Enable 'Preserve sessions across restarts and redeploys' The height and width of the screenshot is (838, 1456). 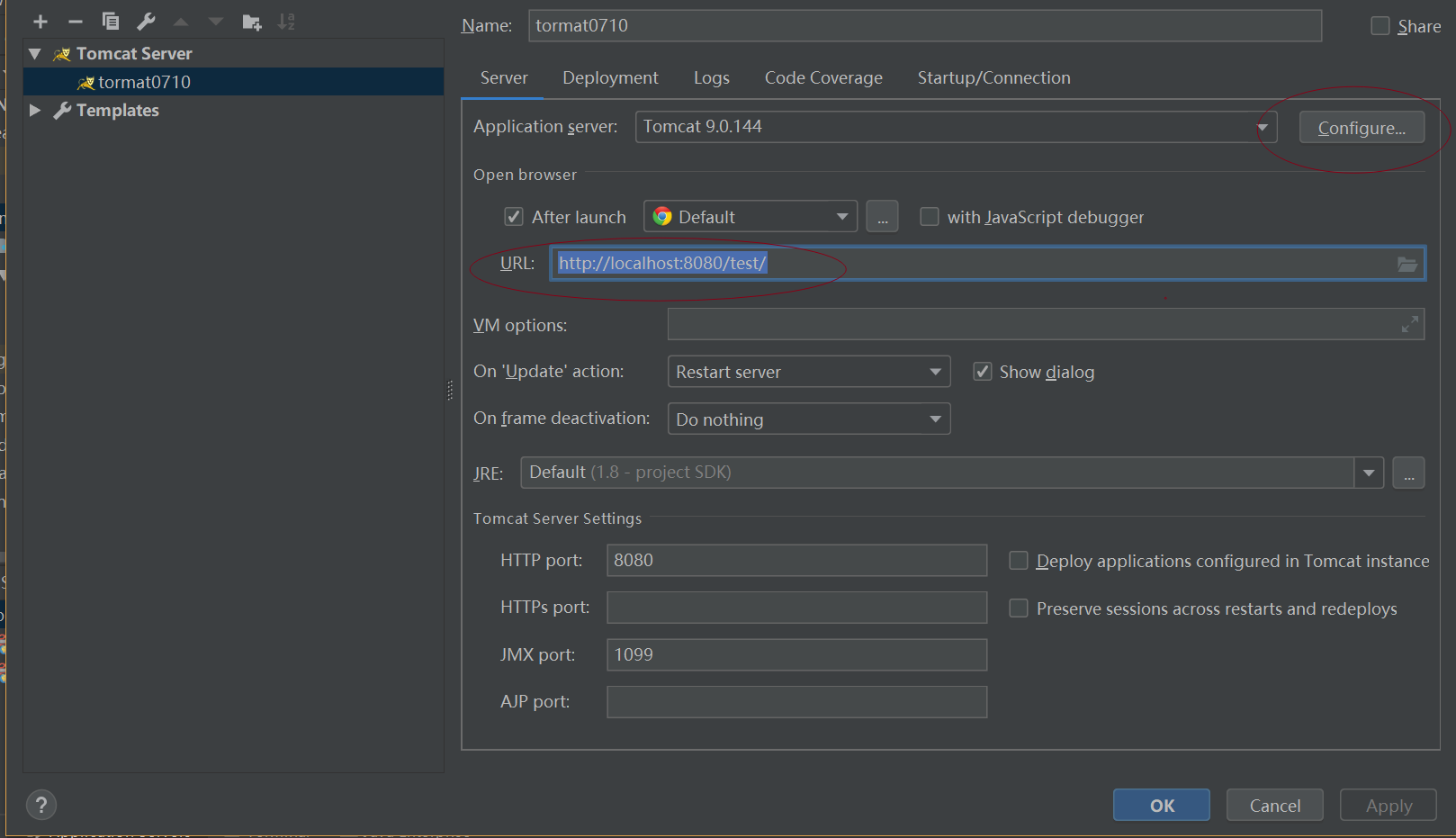tap(1018, 608)
